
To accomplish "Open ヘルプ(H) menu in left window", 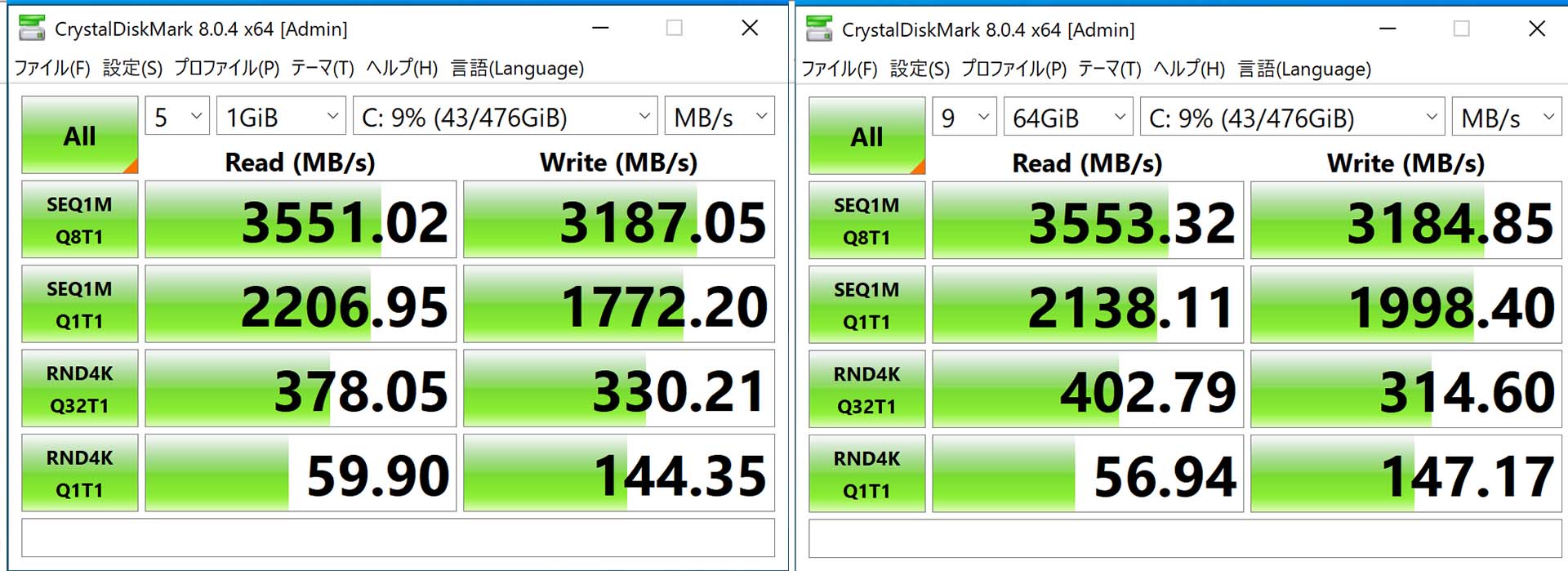I will point(402,68).
